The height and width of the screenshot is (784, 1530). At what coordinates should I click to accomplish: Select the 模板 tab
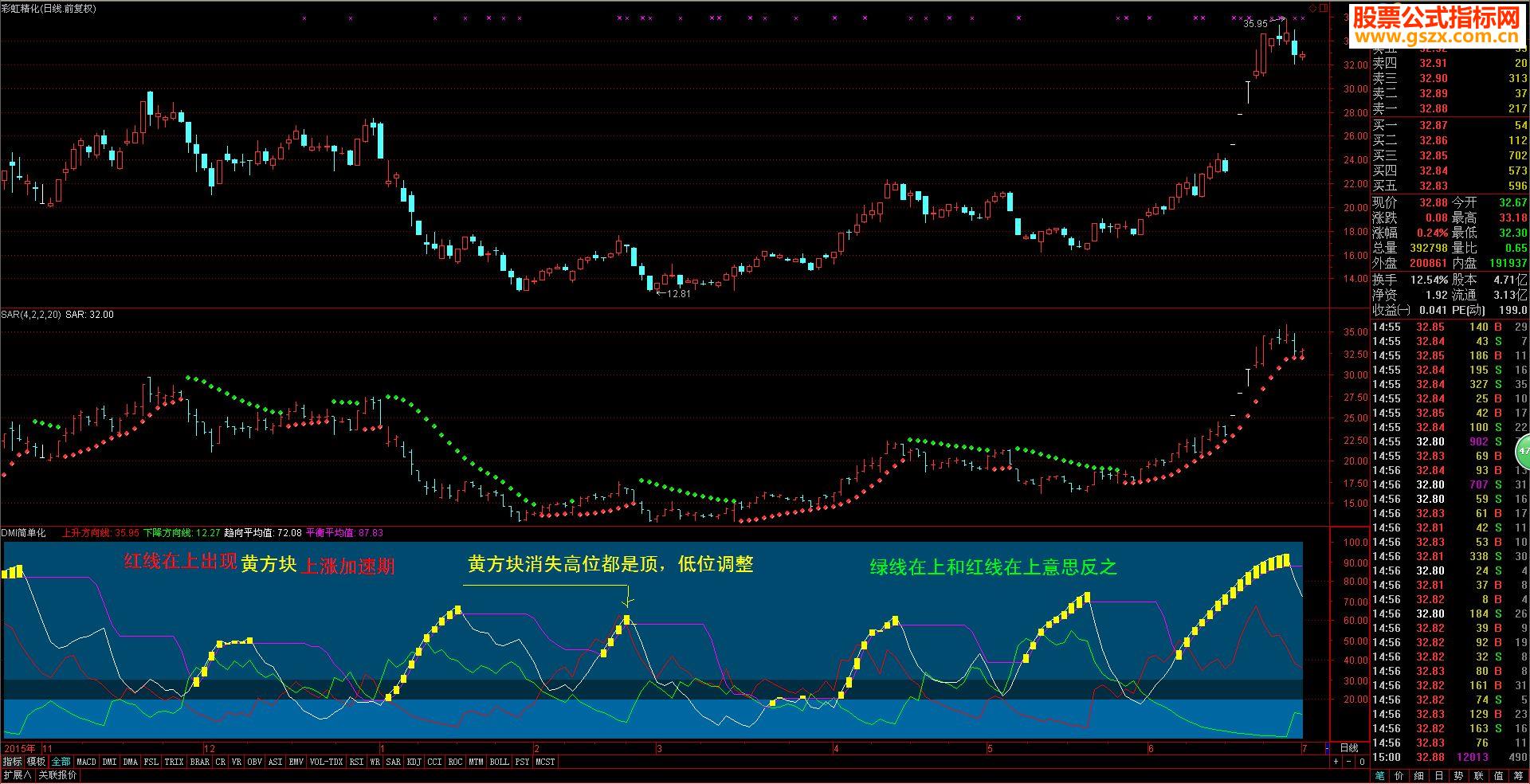coord(36,762)
